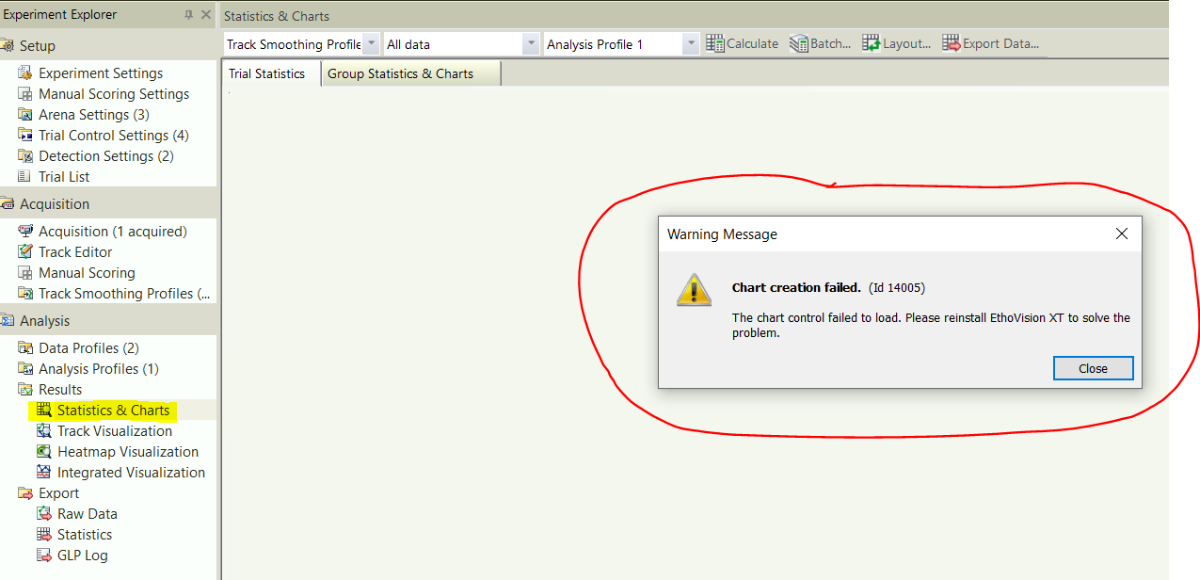Click the Data Profiles icon

[25, 348]
